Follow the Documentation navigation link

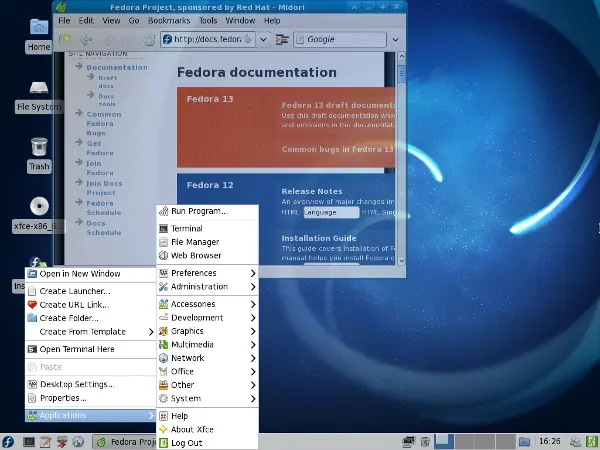click(x=117, y=67)
